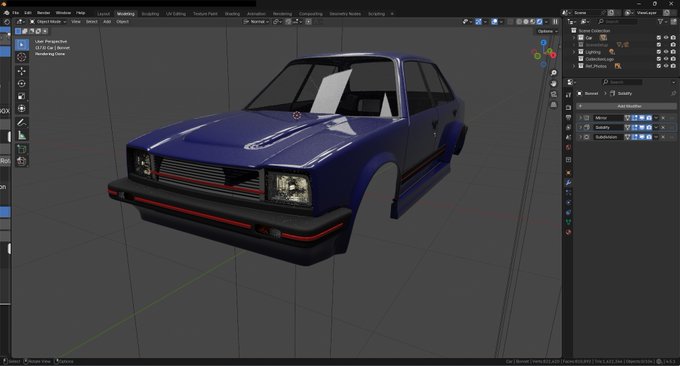Select the Scale tool
This screenshot has height=366, width=680.
(22, 96)
